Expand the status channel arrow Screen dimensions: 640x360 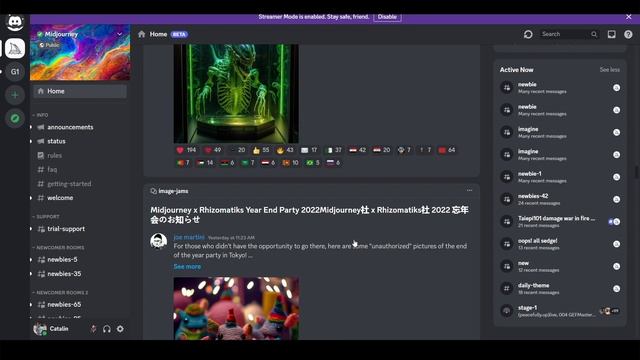pyautogui.click(x=31, y=141)
